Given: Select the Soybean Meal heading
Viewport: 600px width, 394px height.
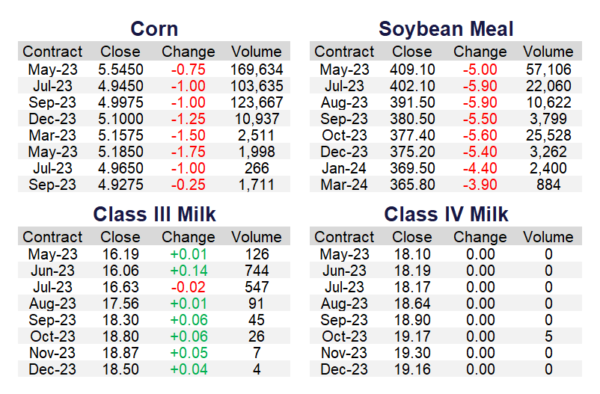Looking at the screenshot, I should (x=446, y=29).
